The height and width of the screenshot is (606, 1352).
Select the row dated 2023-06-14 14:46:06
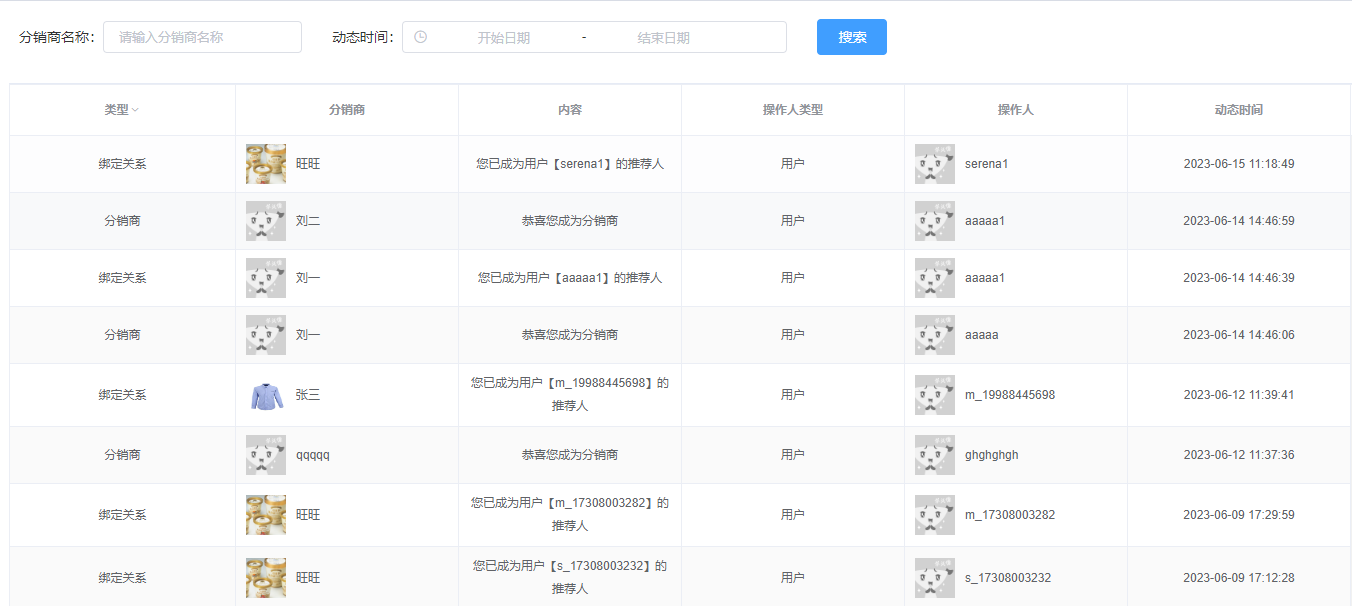pyautogui.click(x=680, y=335)
